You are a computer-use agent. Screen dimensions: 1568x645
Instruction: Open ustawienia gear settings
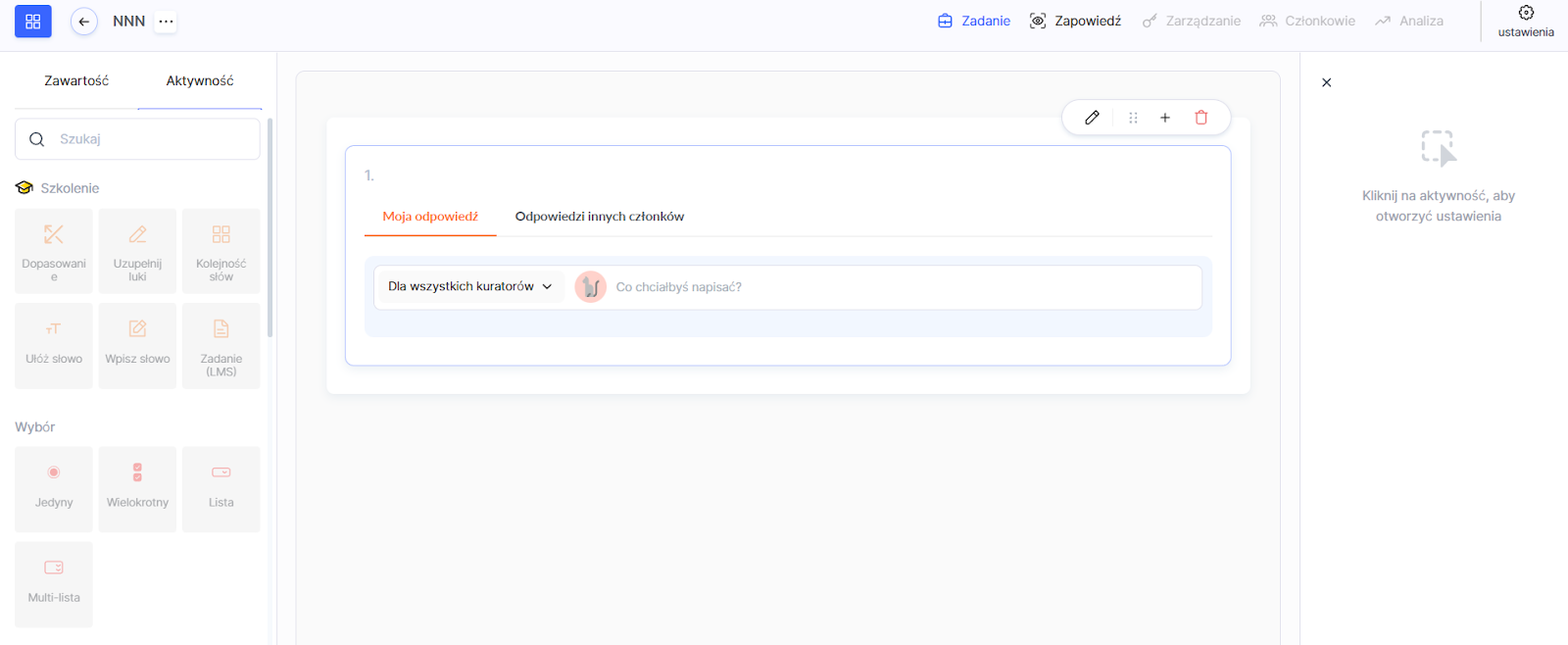(x=1525, y=21)
